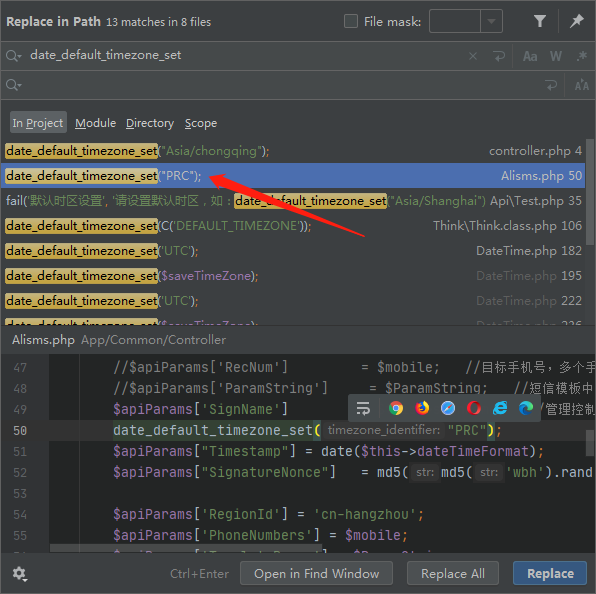The height and width of the screenshot is (594, 596).
Task: Click line 51 Timestamp code line
Action: pos(328,451)
